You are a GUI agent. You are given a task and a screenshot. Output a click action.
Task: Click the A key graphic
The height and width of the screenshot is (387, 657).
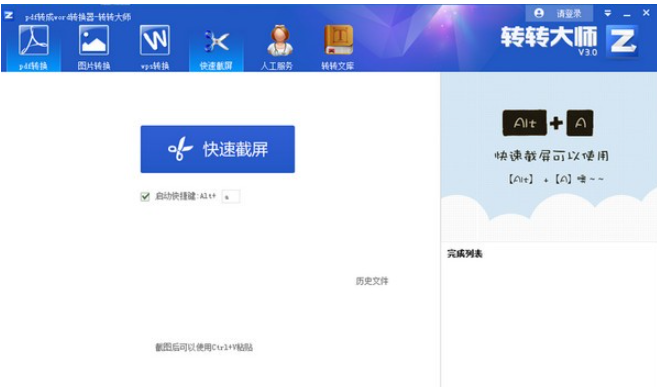[x=580, y=123]
